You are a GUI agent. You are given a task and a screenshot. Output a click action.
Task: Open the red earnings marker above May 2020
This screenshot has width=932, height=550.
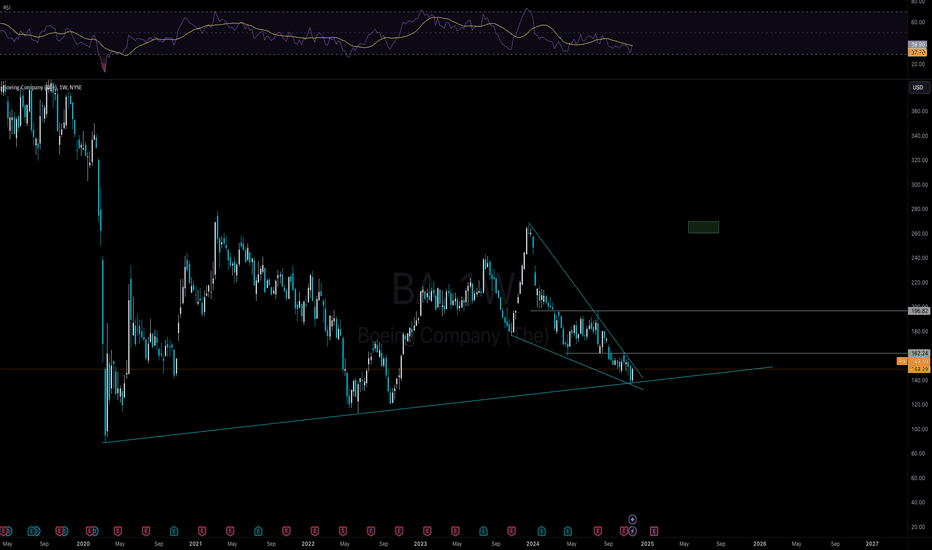(118, 531)
